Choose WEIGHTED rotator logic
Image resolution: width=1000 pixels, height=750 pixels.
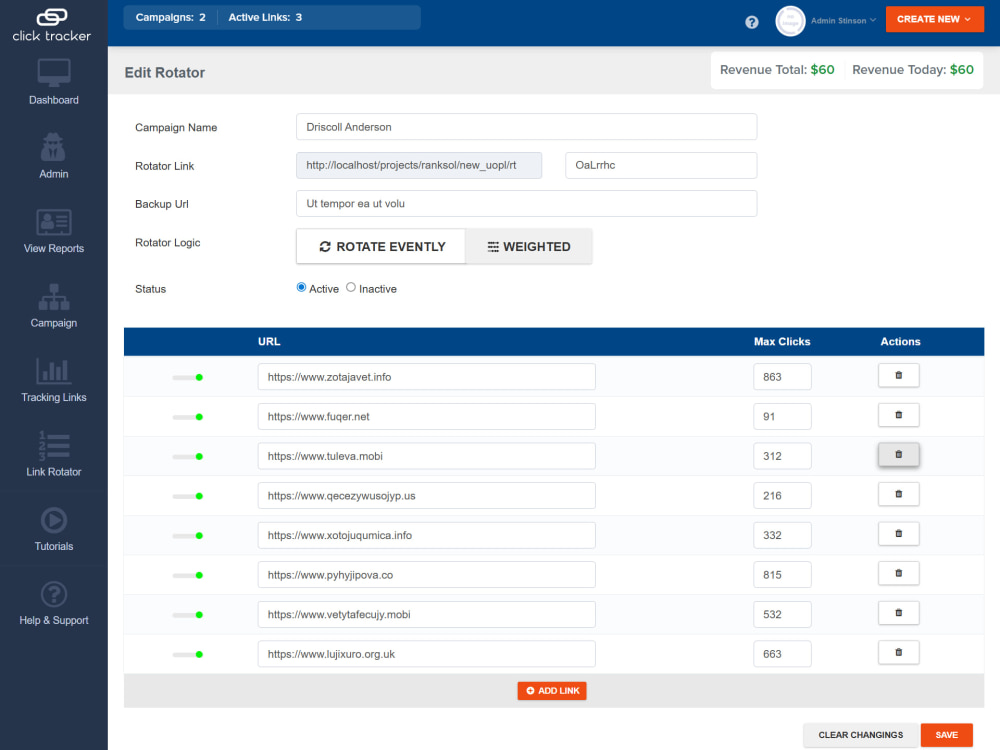(529, 246)
